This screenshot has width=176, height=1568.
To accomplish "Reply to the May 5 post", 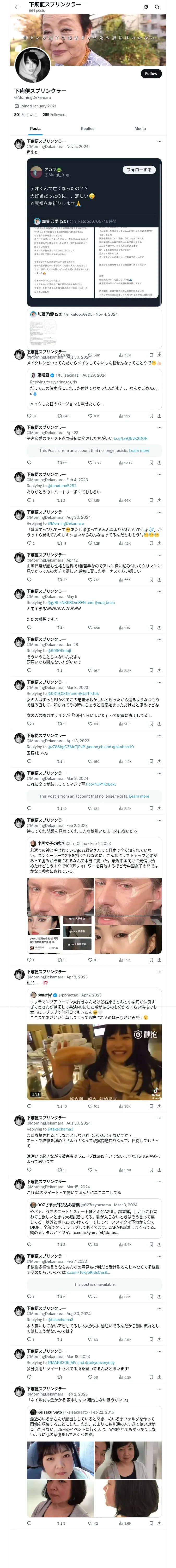I will click(28, 627).
